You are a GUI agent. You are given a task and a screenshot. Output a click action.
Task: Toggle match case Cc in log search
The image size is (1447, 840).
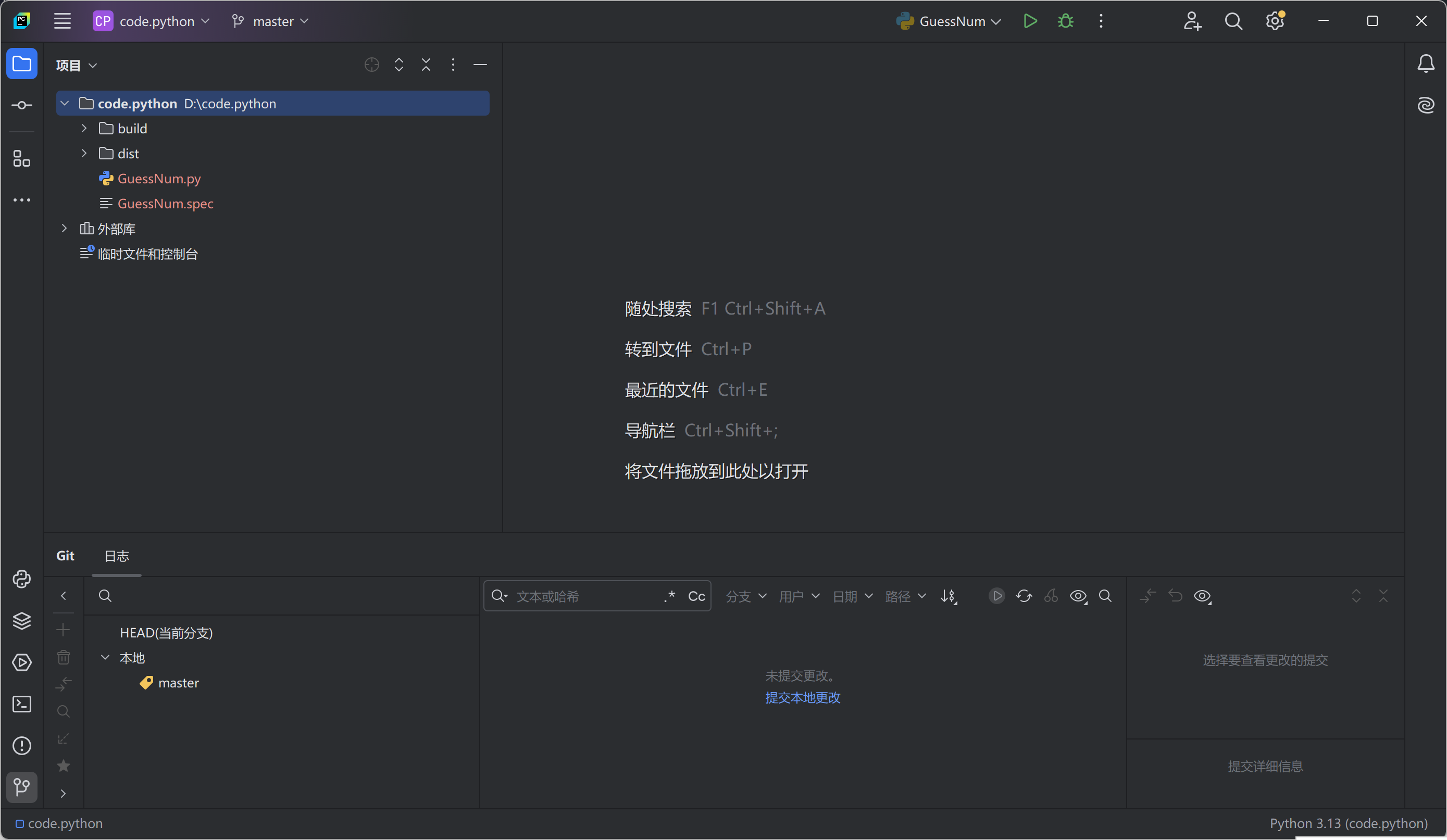click(696, 596)
